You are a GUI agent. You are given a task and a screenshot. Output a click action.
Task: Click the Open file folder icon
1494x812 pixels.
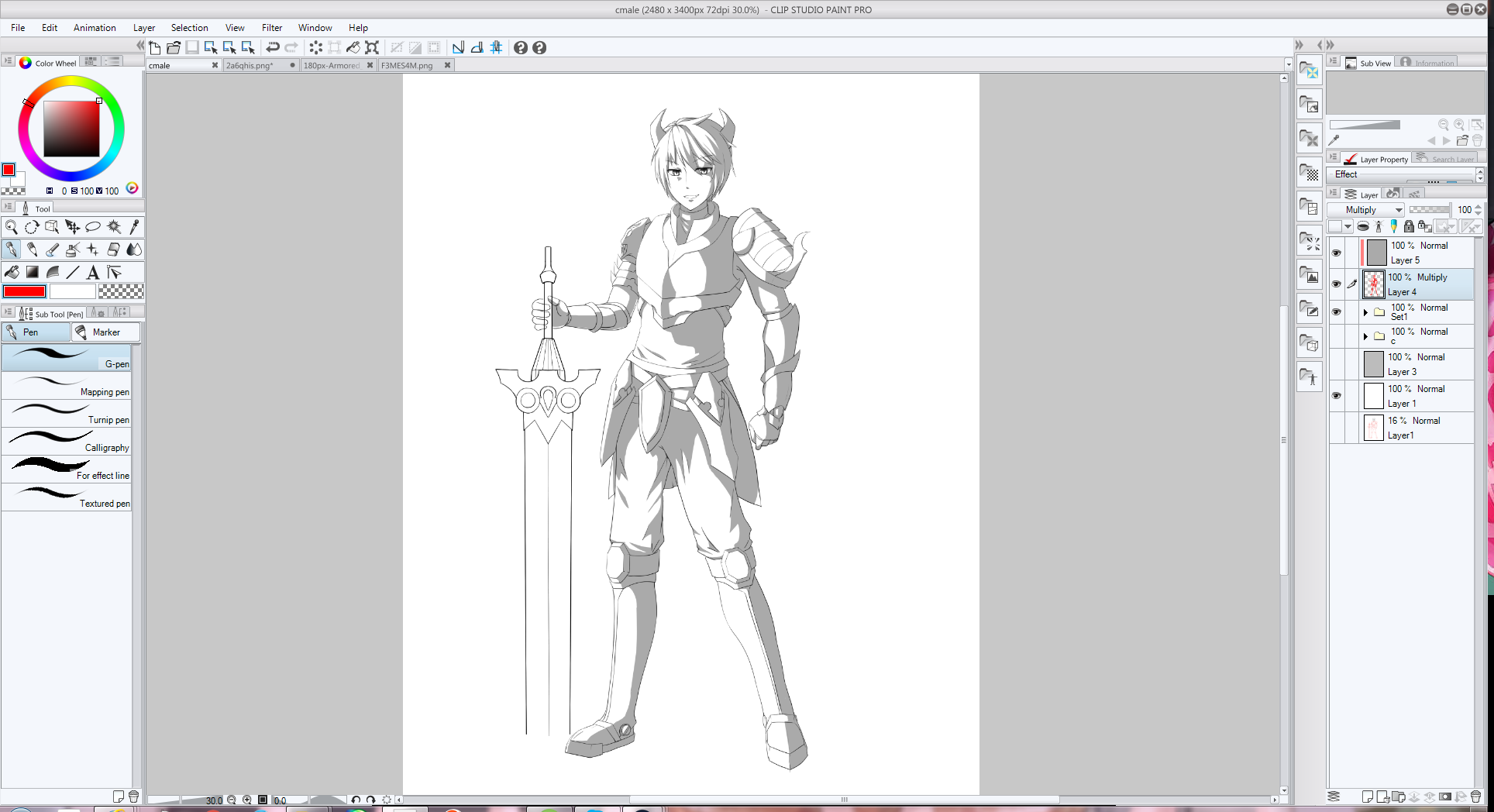174,48
